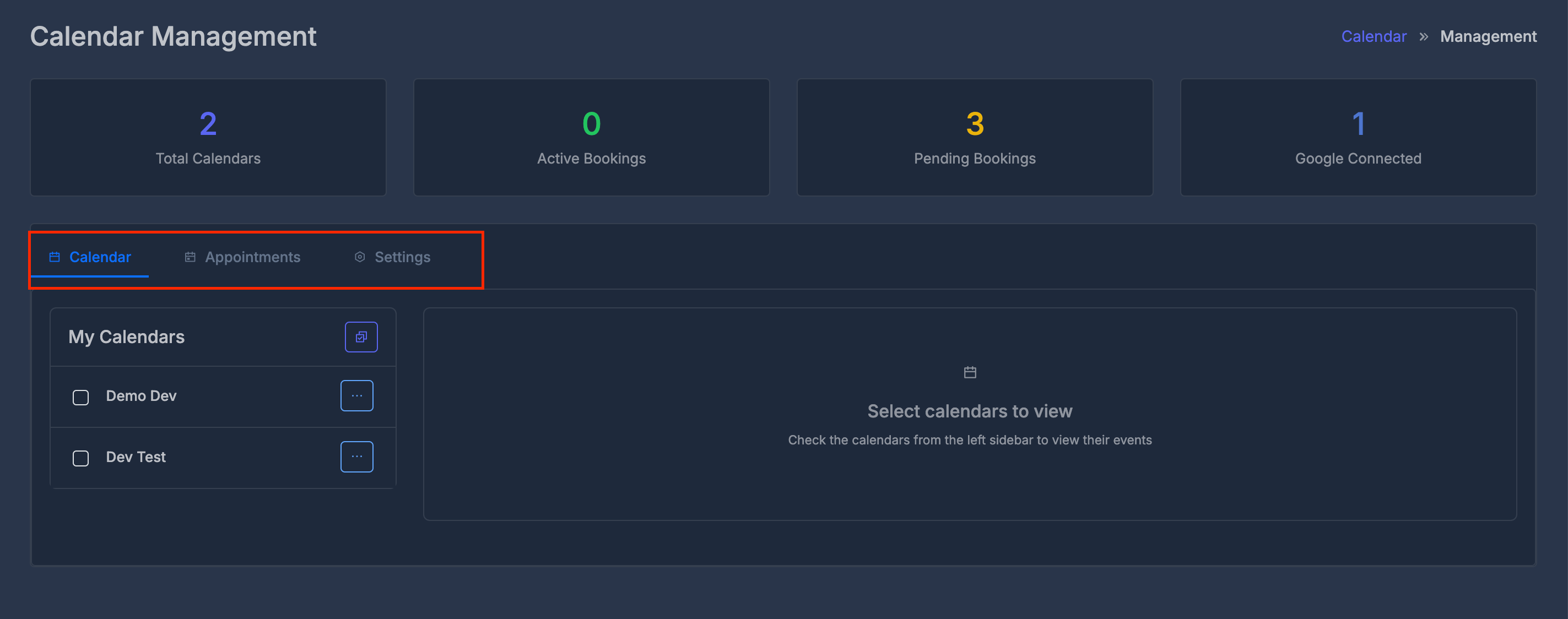Click the Demo Dev calendar name
This screenshot has width=1568, height=619.
click(x=141, y=395)
